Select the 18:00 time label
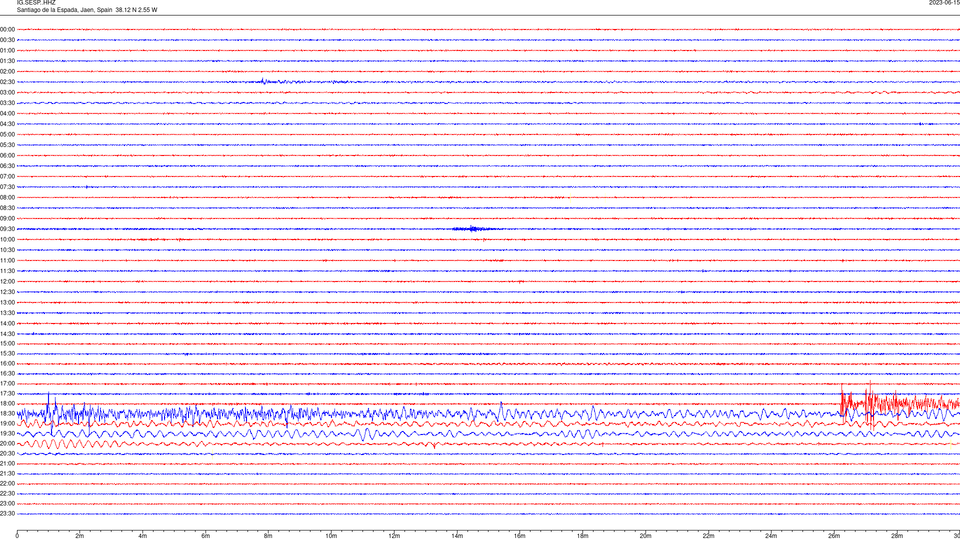The width and height of the screenshot is (960, 540). (7, 403)
